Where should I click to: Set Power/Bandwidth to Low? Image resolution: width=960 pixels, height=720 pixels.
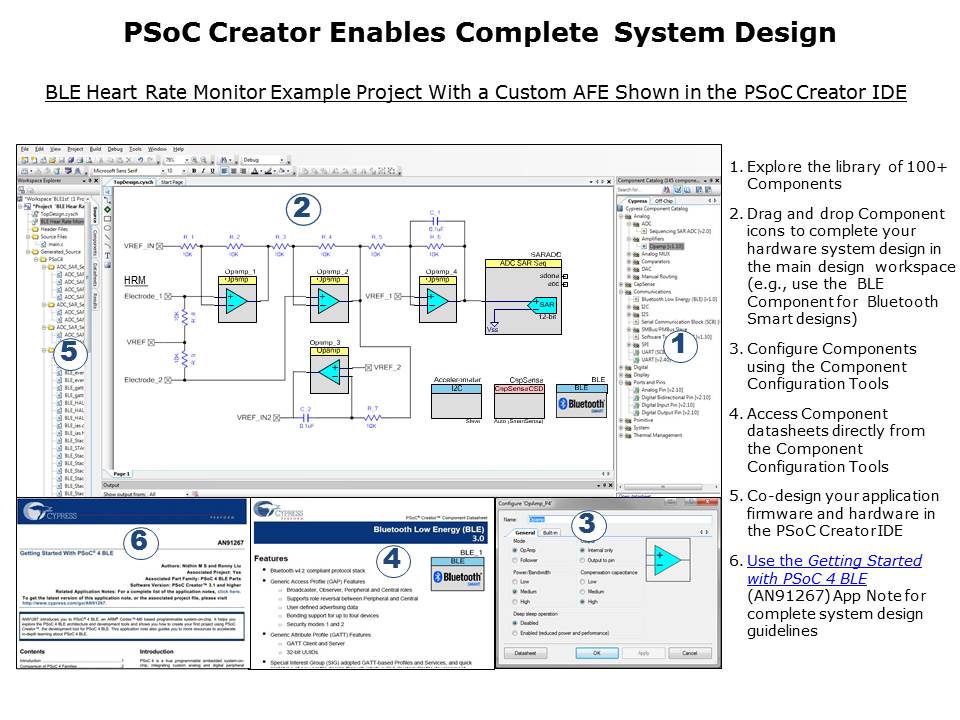tap(514, 581)
